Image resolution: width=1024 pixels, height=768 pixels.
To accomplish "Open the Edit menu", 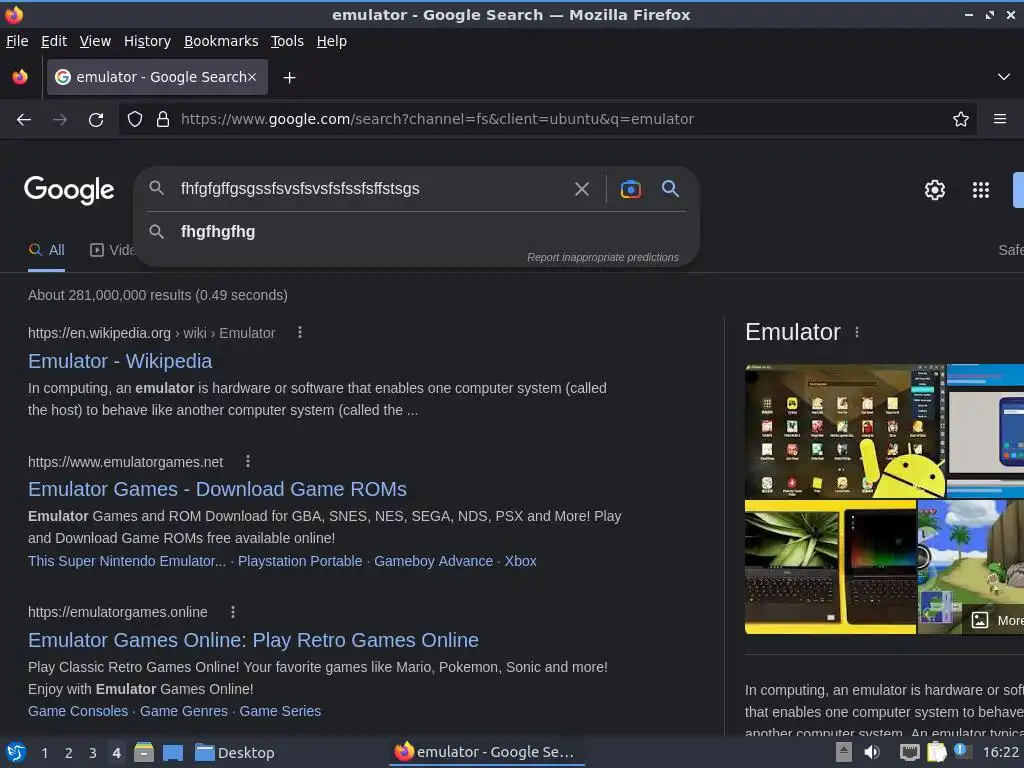I will coord(54,41).
